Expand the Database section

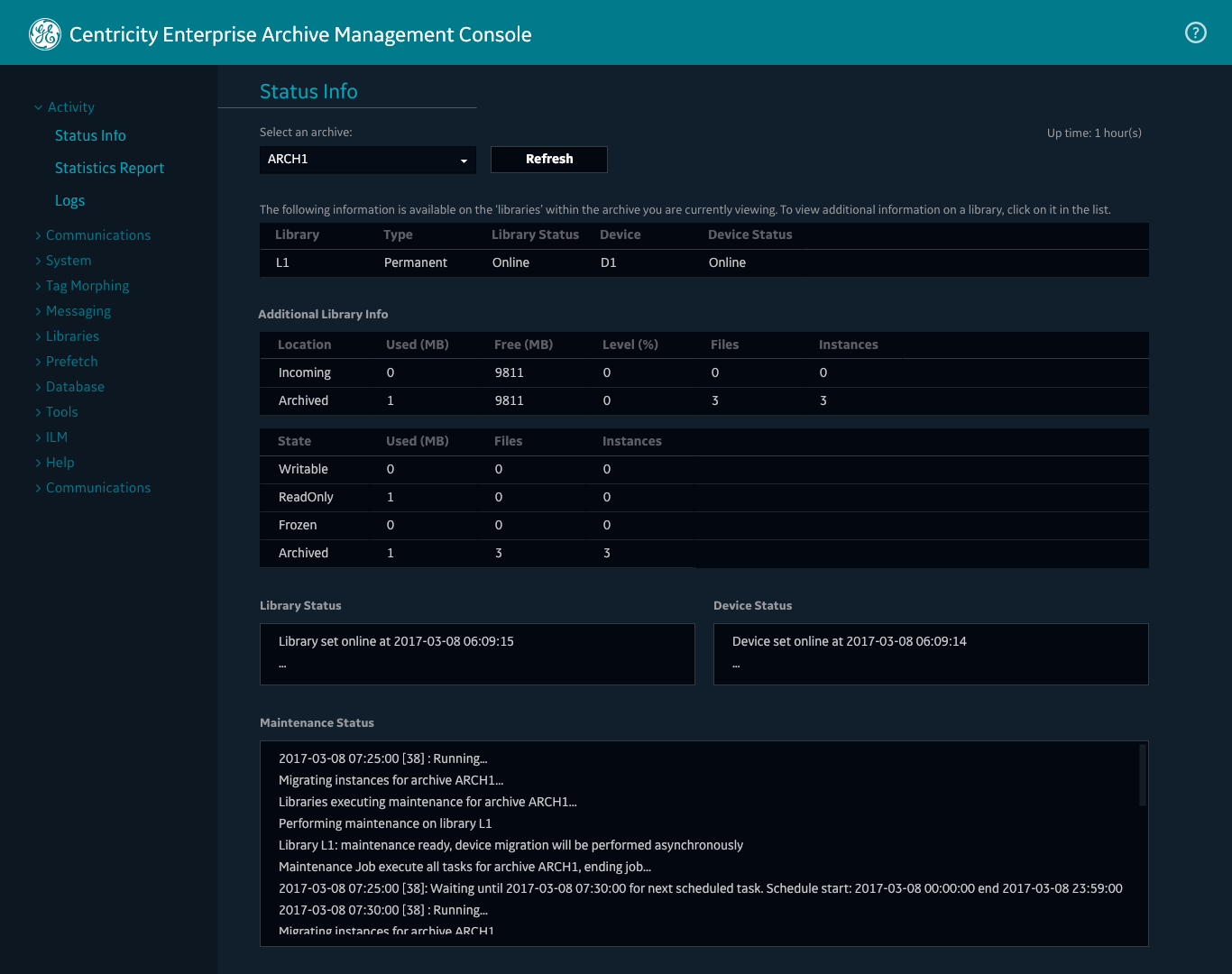pyautogui.click(x=69, y=387)
